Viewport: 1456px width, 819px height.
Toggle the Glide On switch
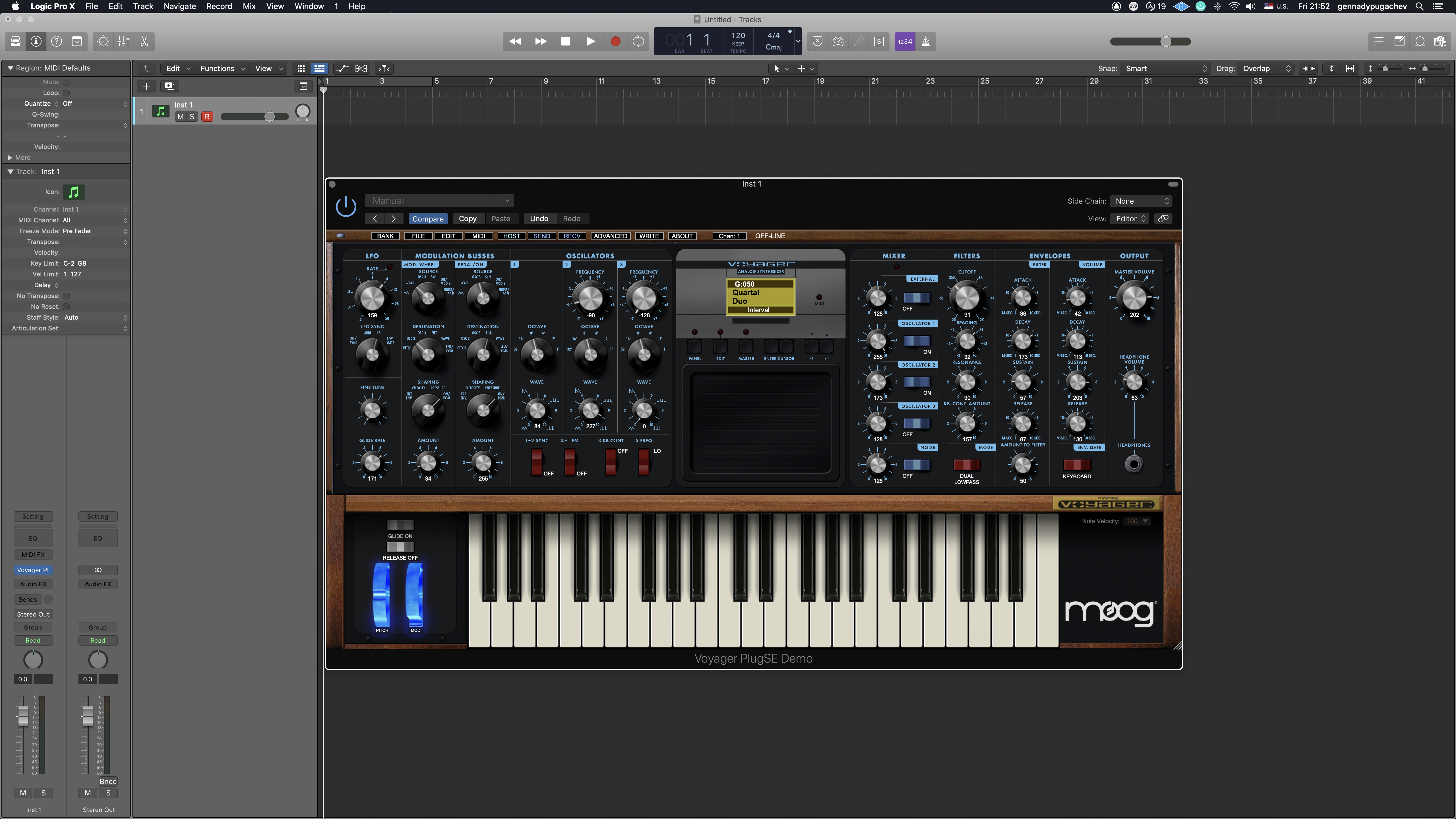pos(400,525)
